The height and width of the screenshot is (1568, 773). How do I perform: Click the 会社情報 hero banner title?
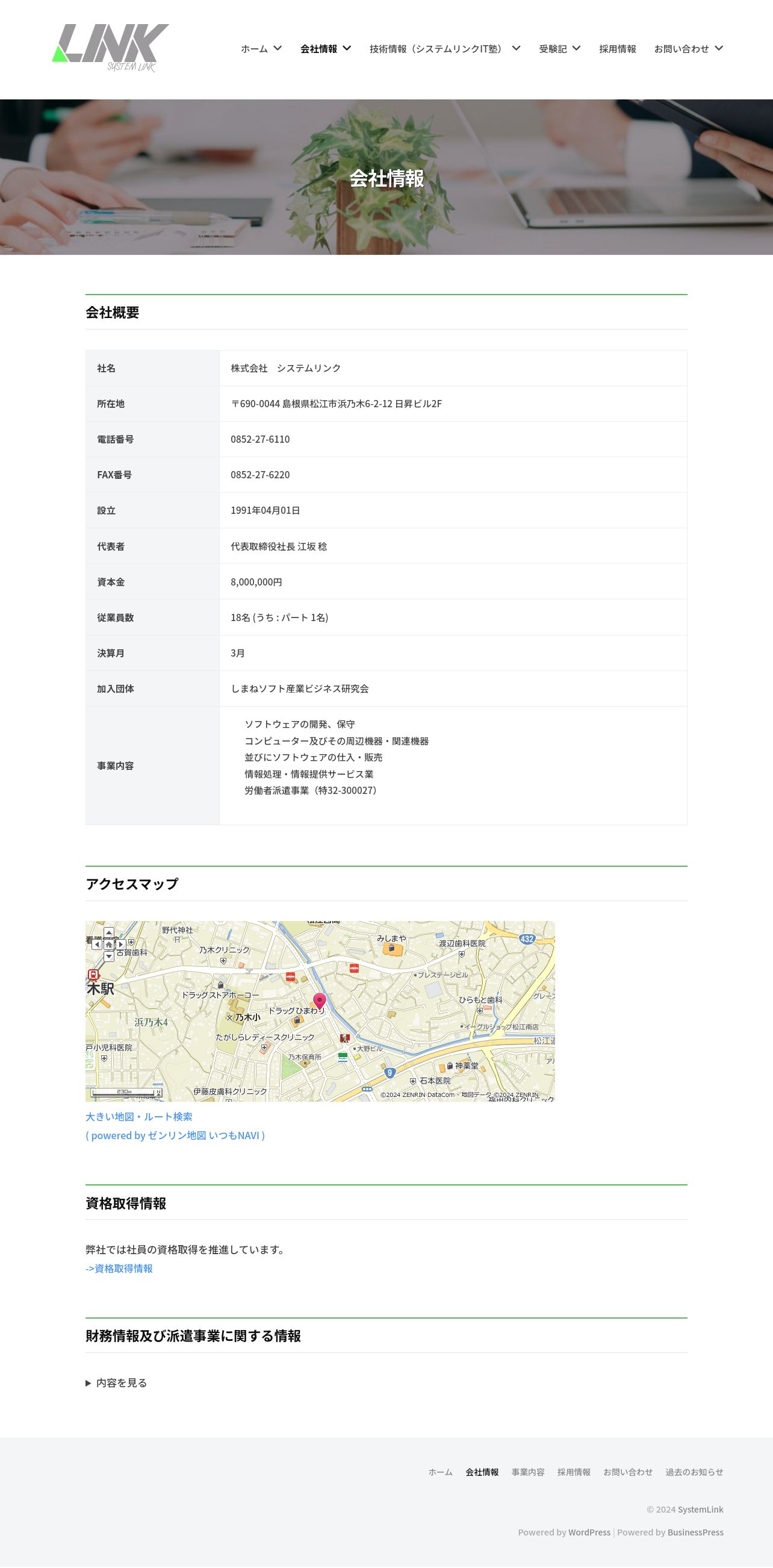[387, 178]
